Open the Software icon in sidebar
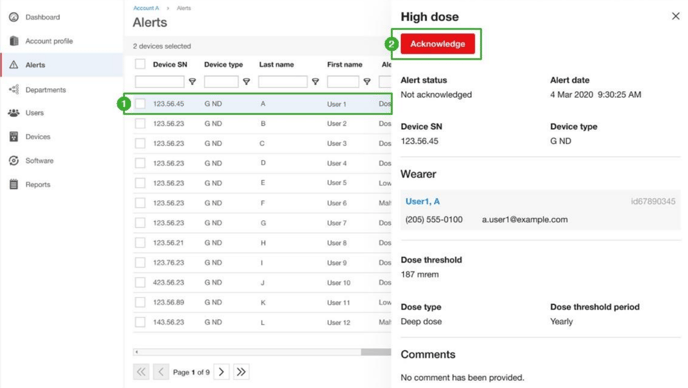This screenshot has height=388, width=688. 14,161
